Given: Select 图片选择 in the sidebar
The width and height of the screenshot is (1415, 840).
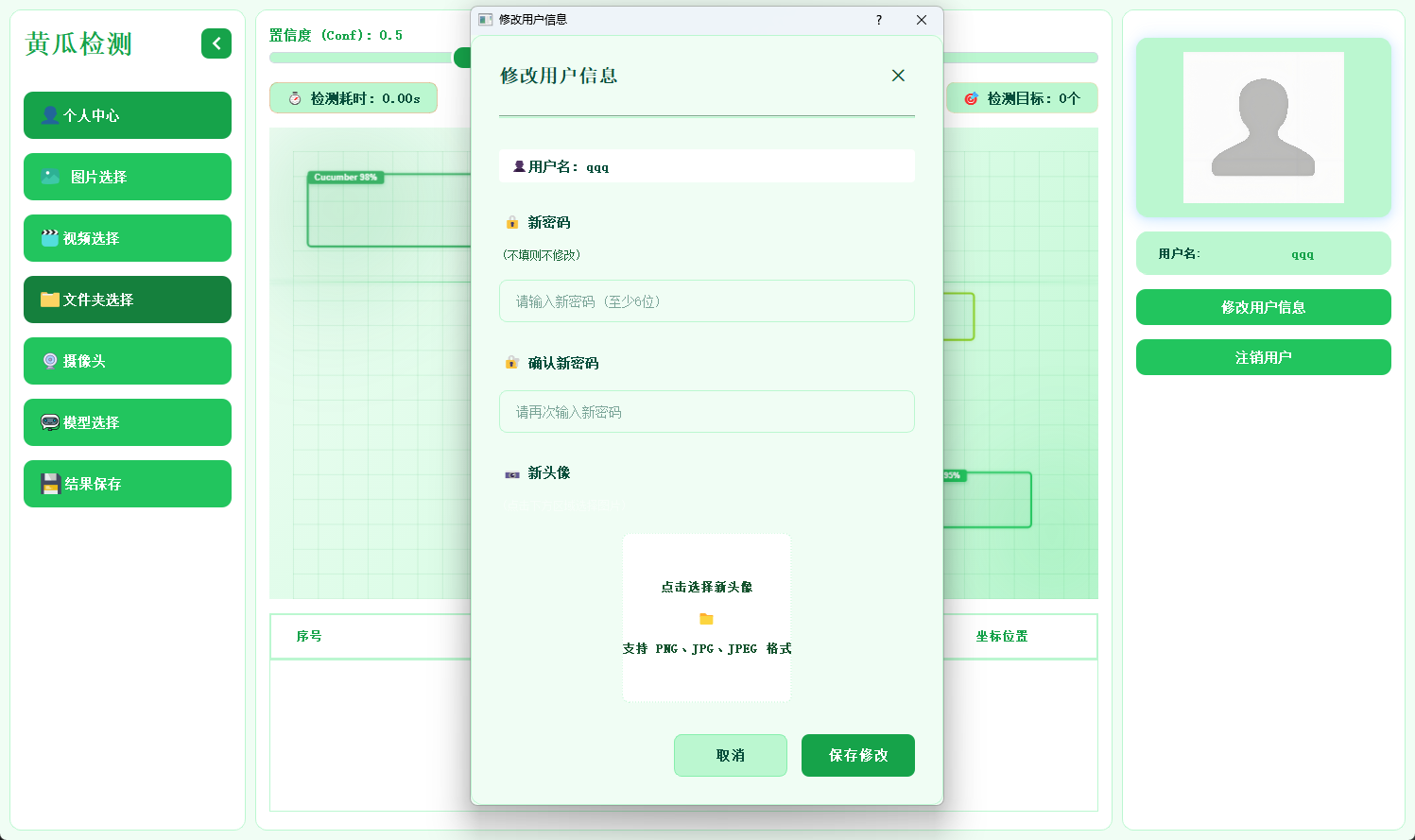Looking at the screenshot, I should (x=128, y=177).
